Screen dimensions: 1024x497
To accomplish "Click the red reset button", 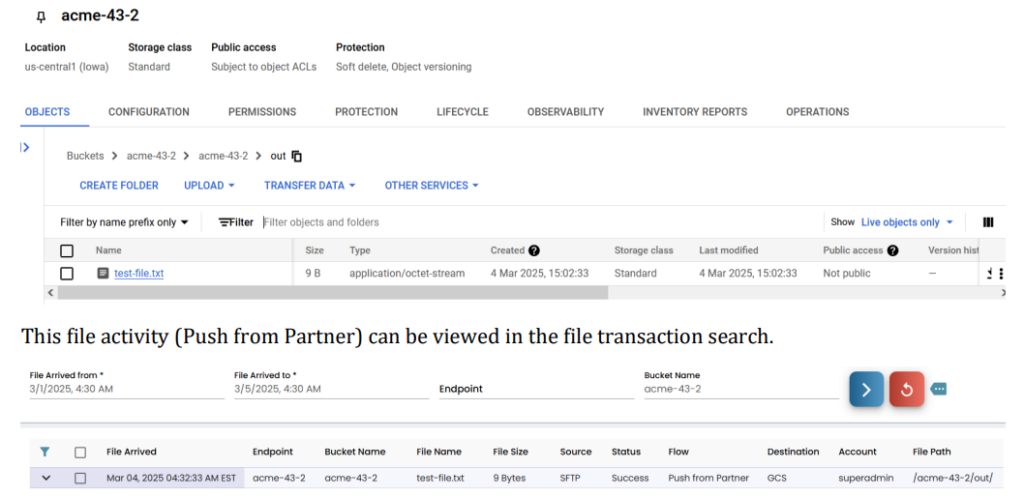I will (x=907, y=389).
